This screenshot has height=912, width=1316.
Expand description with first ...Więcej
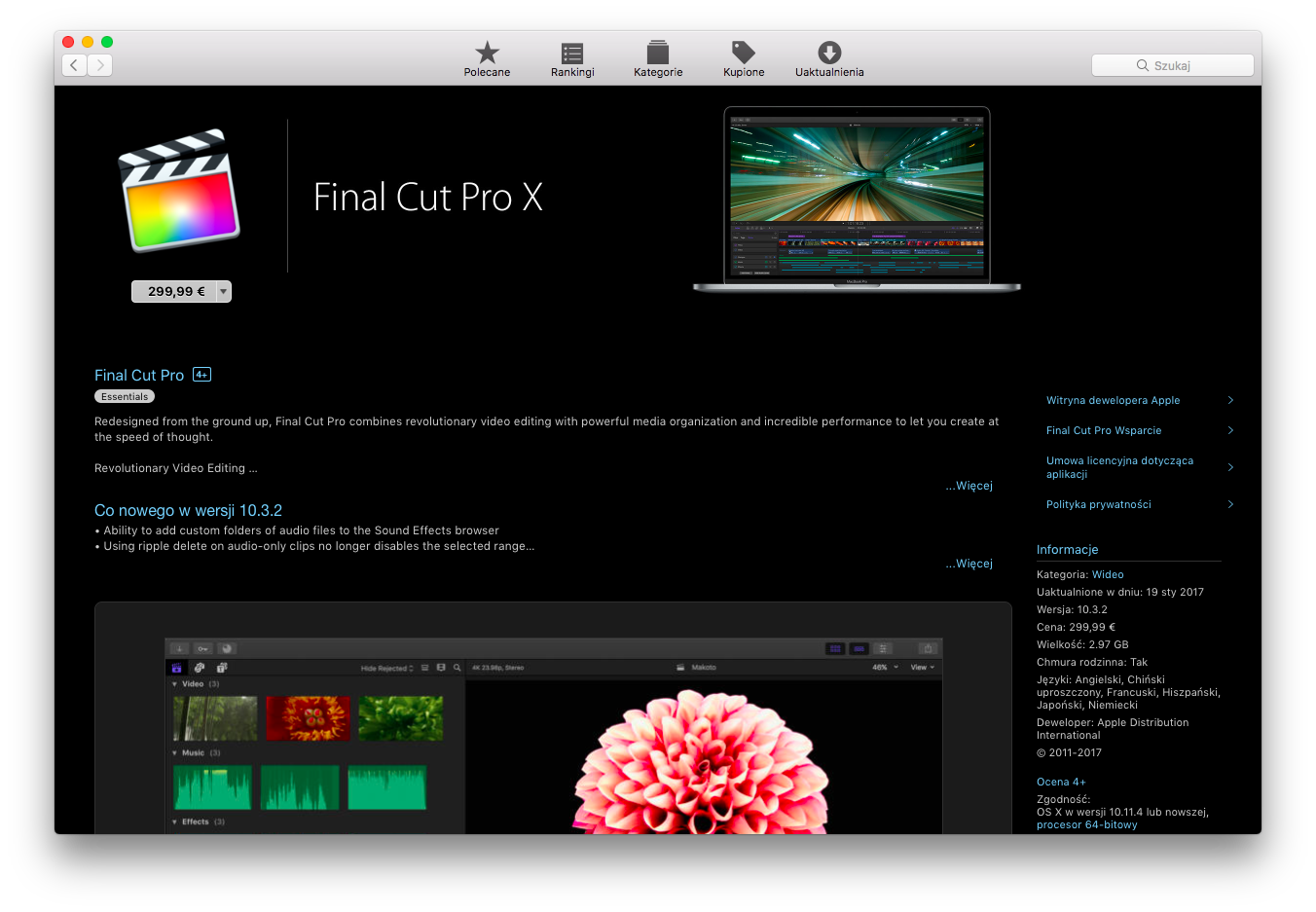click(x=969, y=486)
